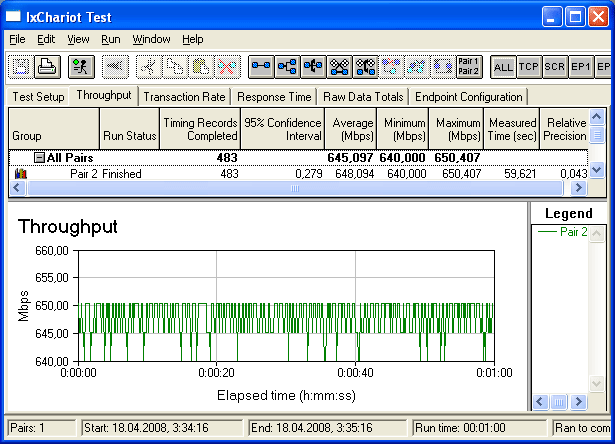Click the All Pairs average value 645,097
This screenshot has width=615, height=444.
[x=350, y=158]
